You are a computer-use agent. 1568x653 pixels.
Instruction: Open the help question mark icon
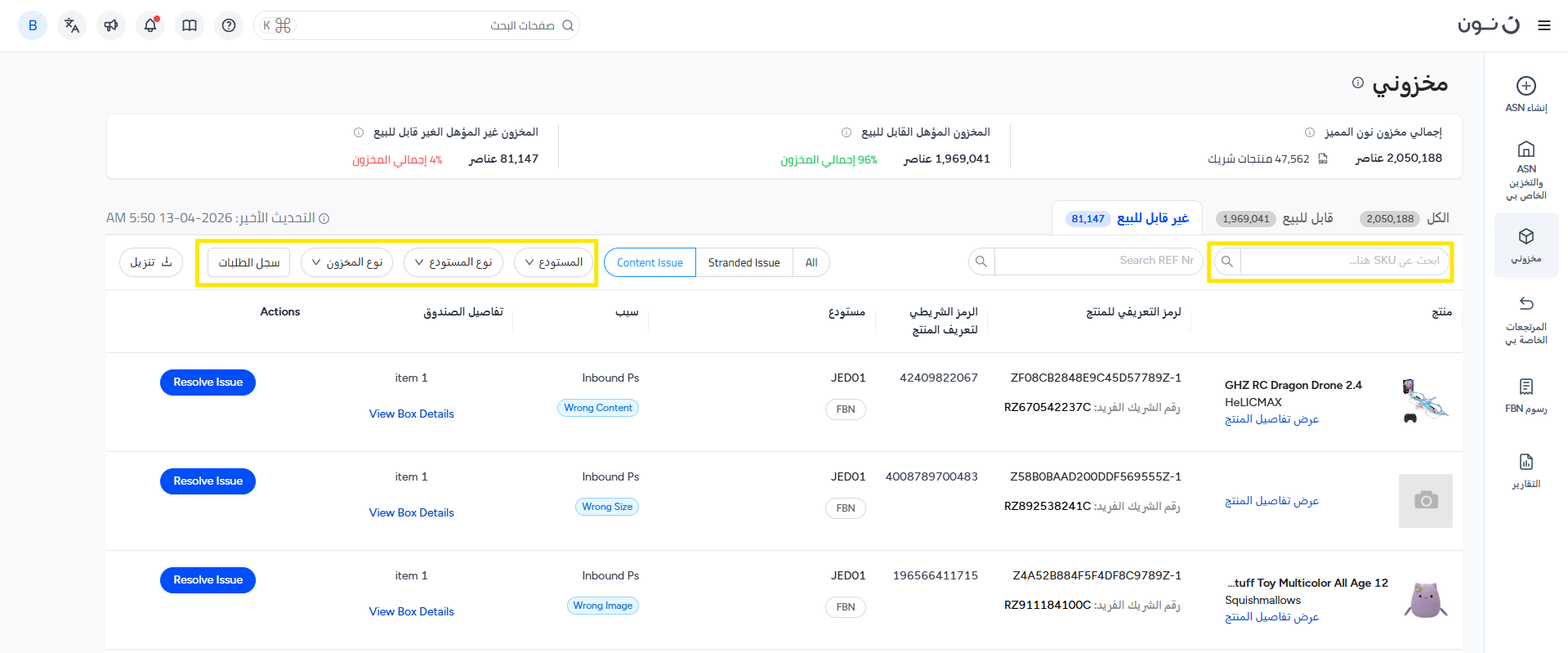[229, 25]
